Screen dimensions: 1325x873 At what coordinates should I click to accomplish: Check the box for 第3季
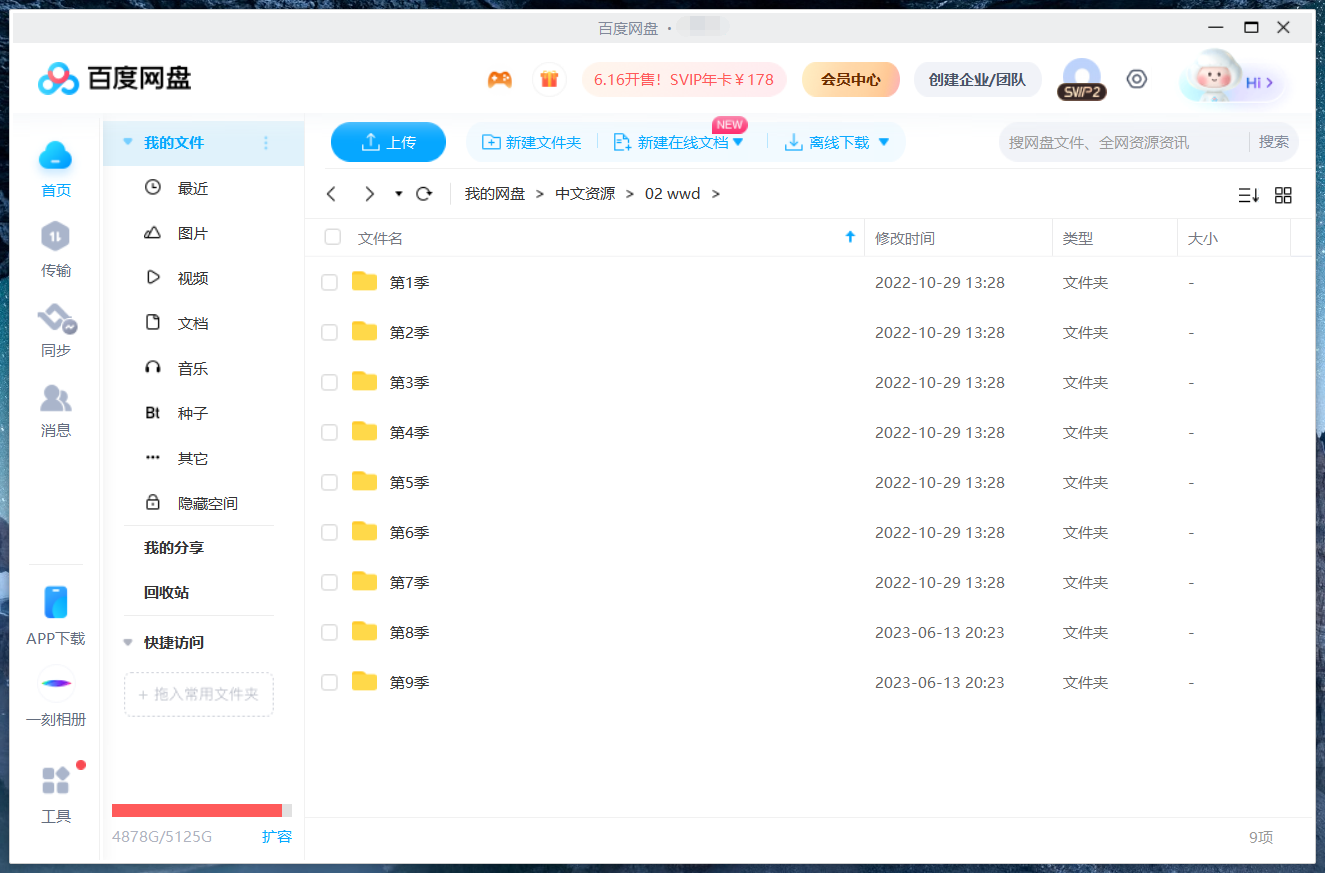coord(329,383)
